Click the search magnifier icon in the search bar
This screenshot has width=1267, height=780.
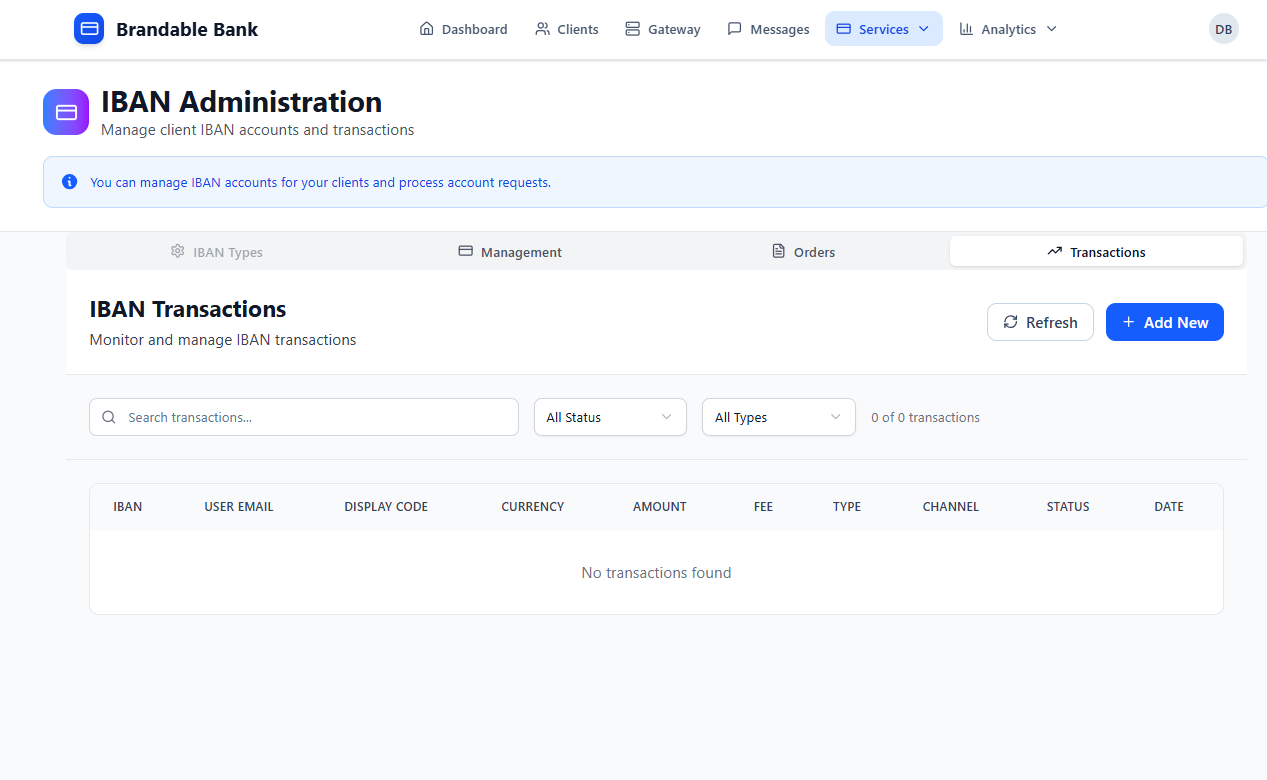109,417
